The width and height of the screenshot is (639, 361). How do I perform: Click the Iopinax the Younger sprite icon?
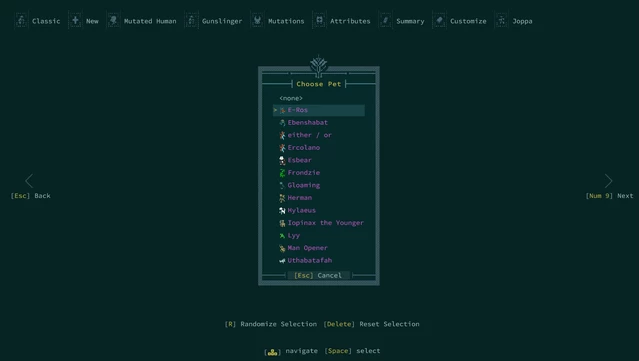point(282,223)
